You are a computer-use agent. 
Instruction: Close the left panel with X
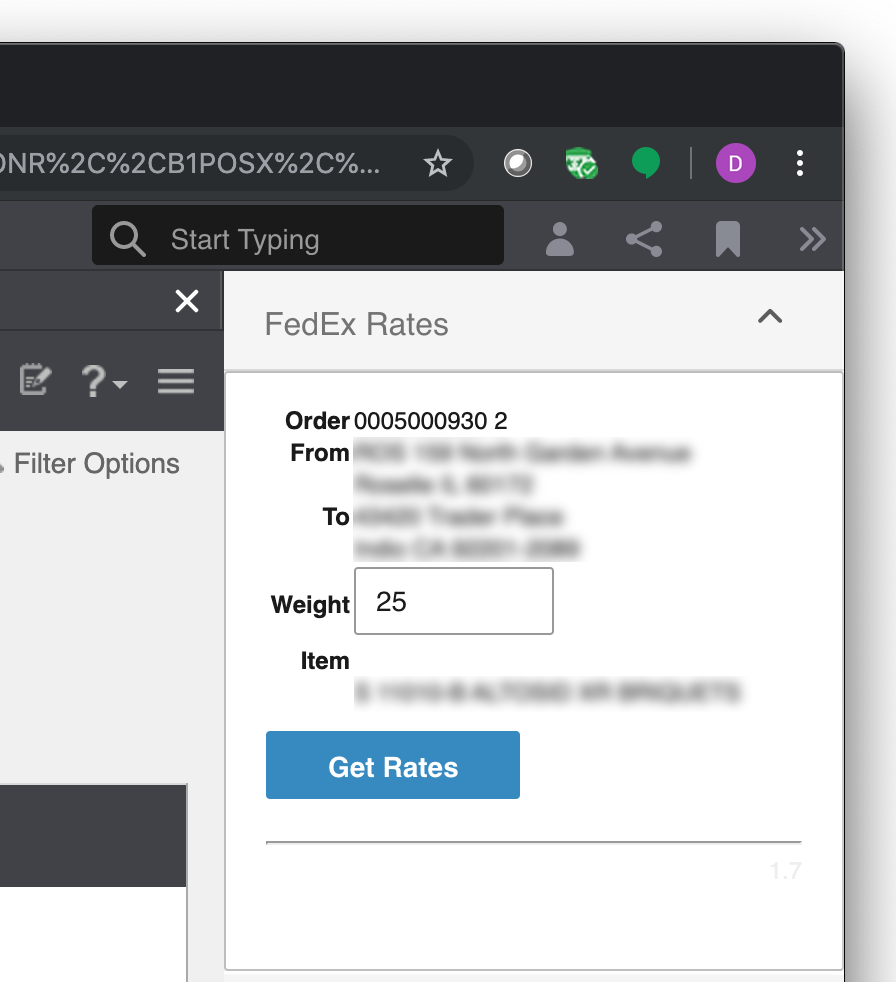coord(187,301)
